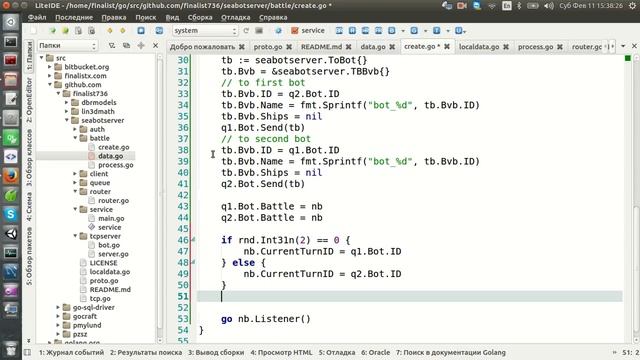
Task: Select create.go in the battle folder
Action: [x=113, y=147]
